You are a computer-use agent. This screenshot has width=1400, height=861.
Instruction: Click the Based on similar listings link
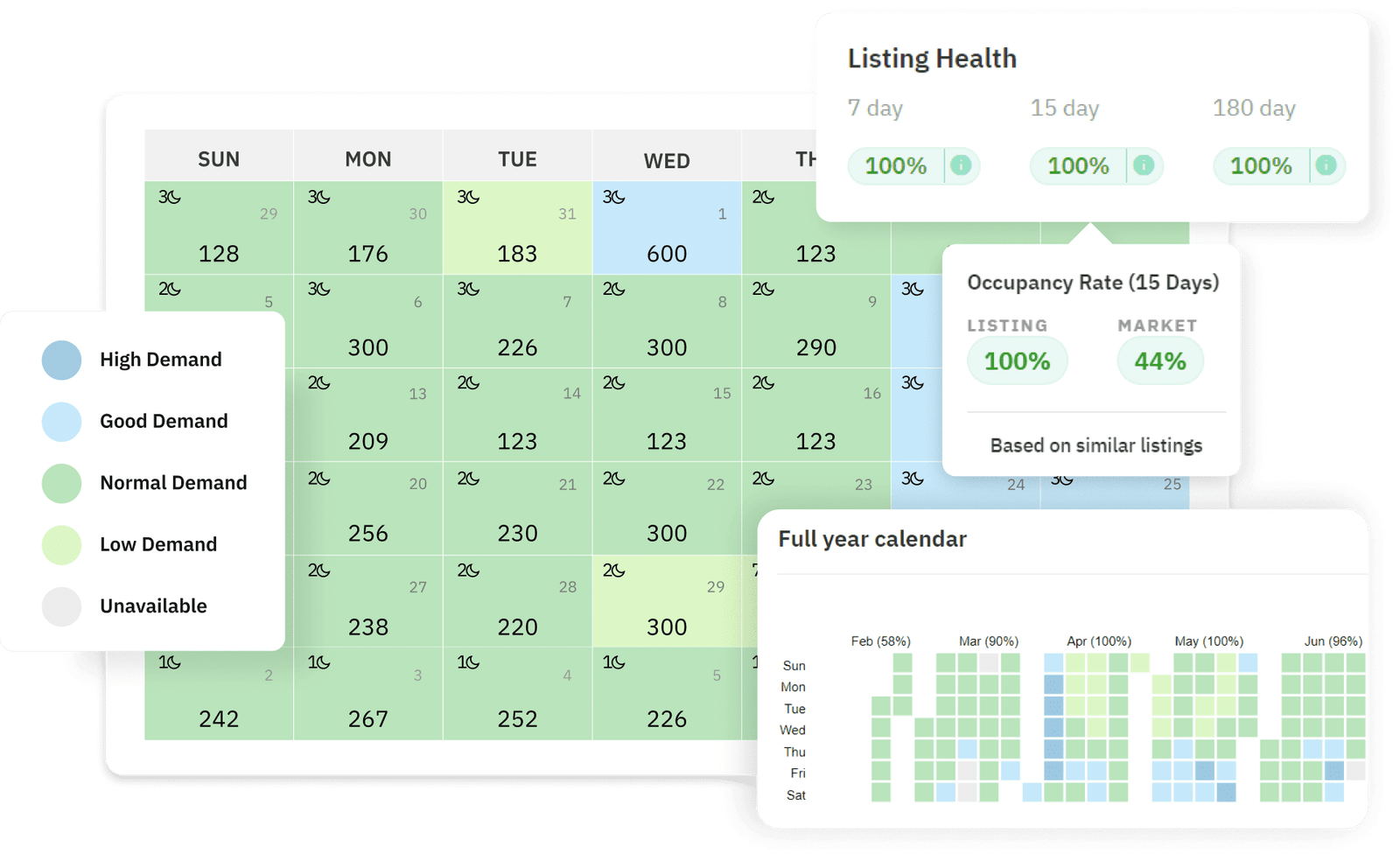pyautogui.click(x=1095, y=445)
